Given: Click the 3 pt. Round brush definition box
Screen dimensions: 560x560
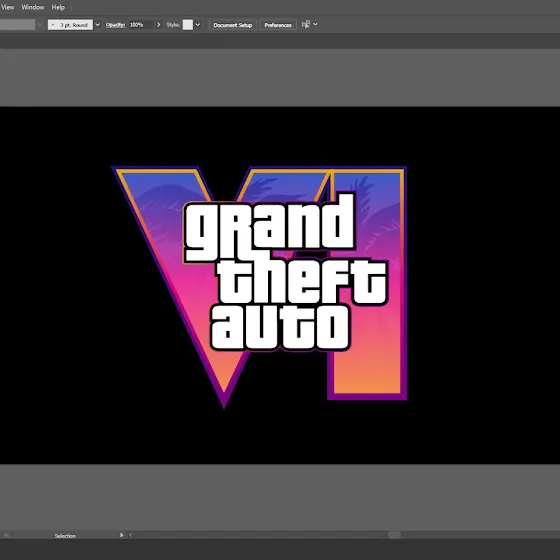Looking at the screenshot, I should coord(70,25).
